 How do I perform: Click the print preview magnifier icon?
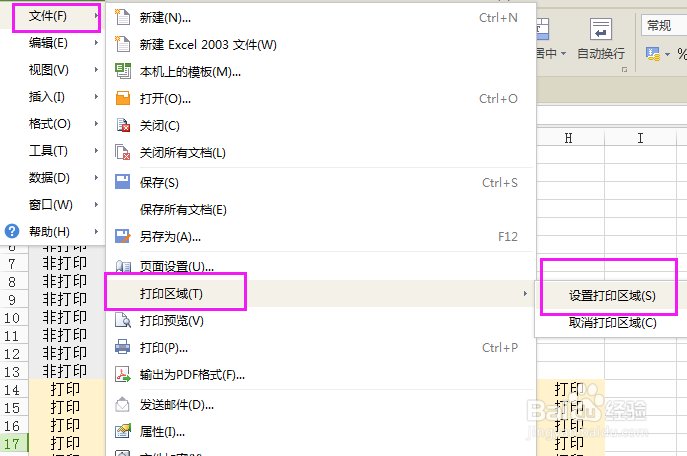click(x=122, y=320)
